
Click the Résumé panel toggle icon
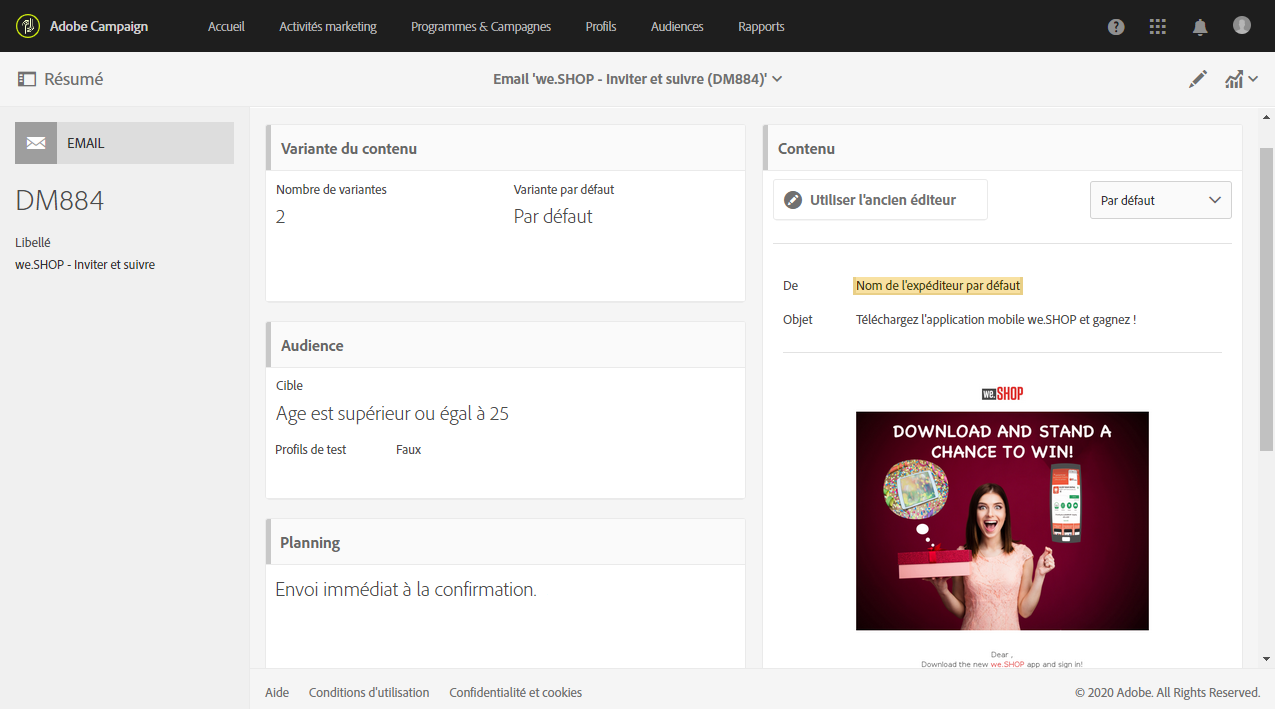[27, 79]
